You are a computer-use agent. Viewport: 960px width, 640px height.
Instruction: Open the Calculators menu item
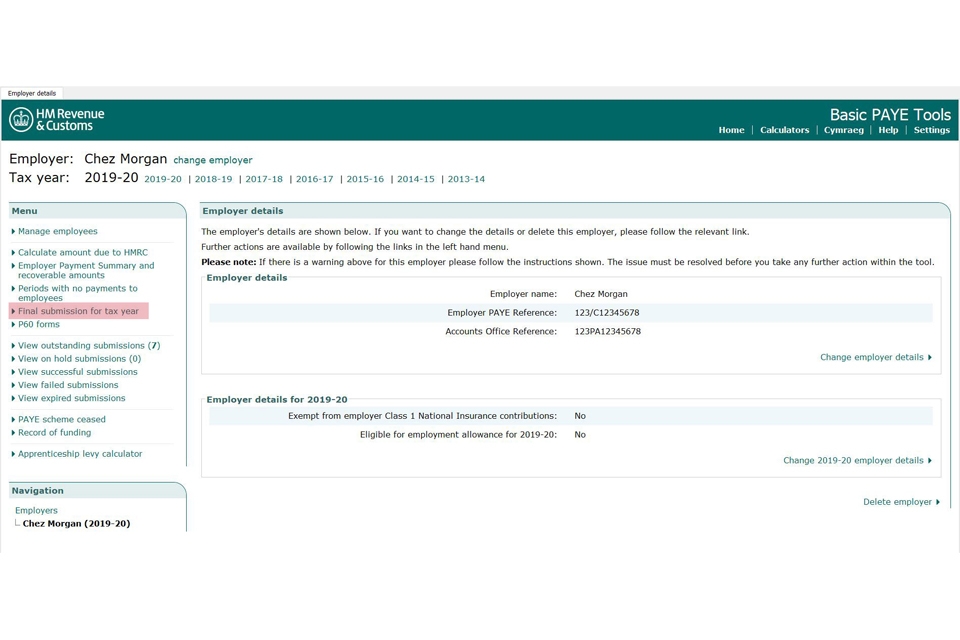coord(784,130)
